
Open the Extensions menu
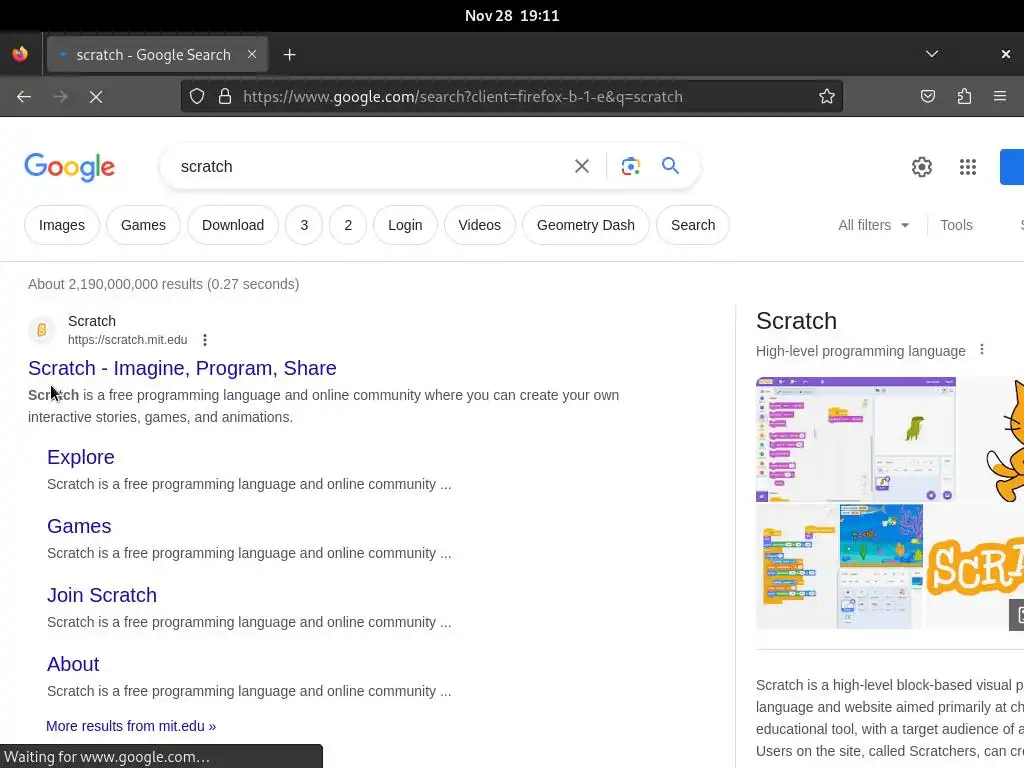coord(964,97)
